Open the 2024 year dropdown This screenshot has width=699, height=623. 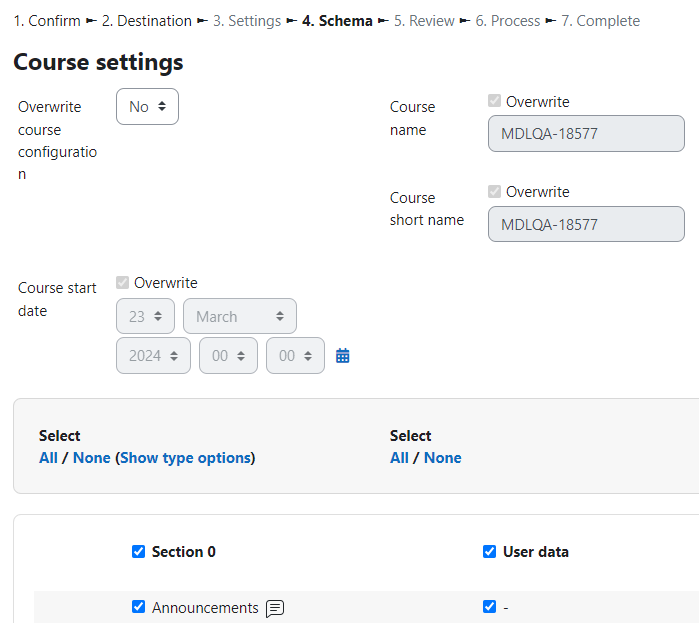click(153, 356)
